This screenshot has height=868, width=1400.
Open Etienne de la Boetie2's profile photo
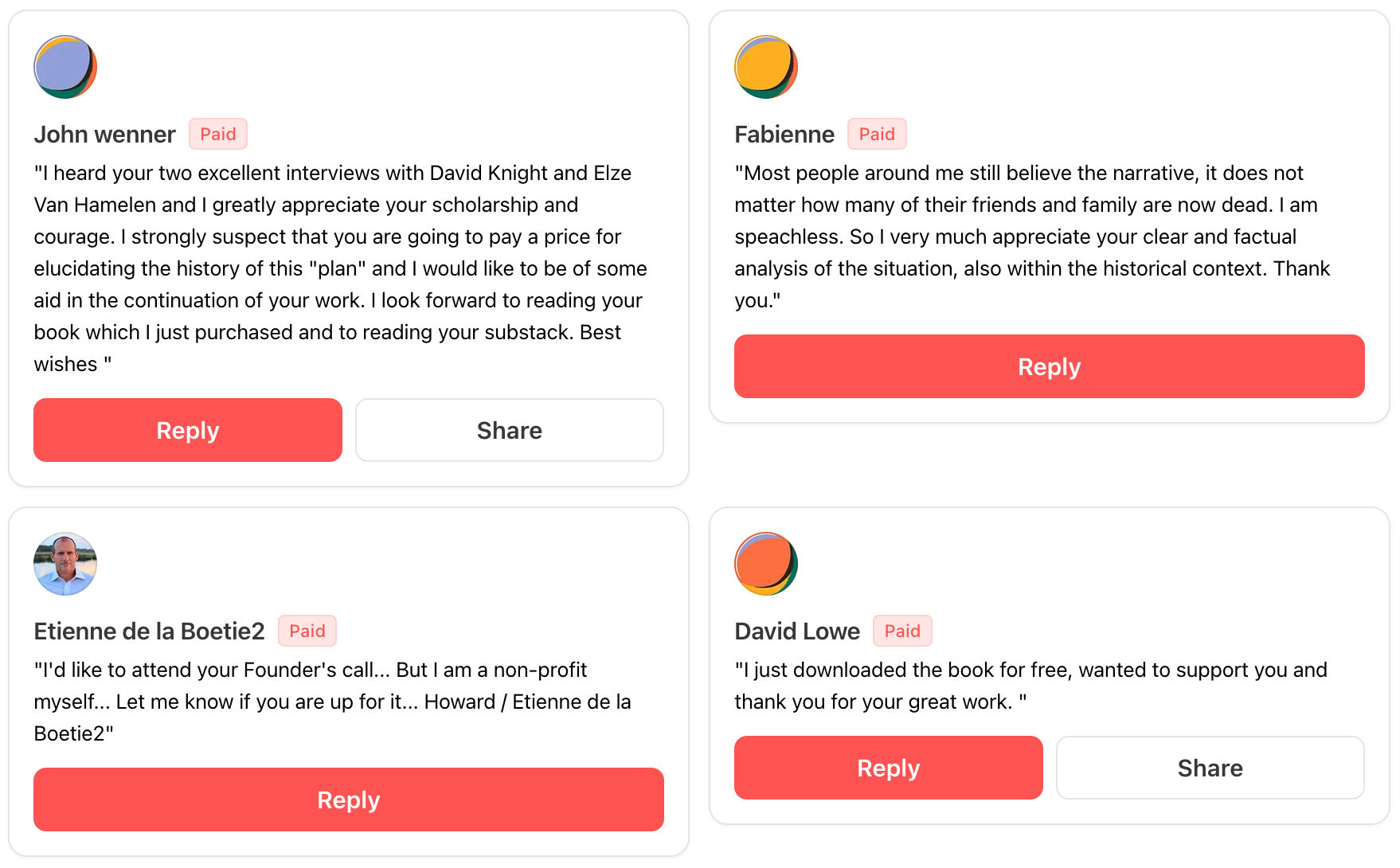pos(65,564)
